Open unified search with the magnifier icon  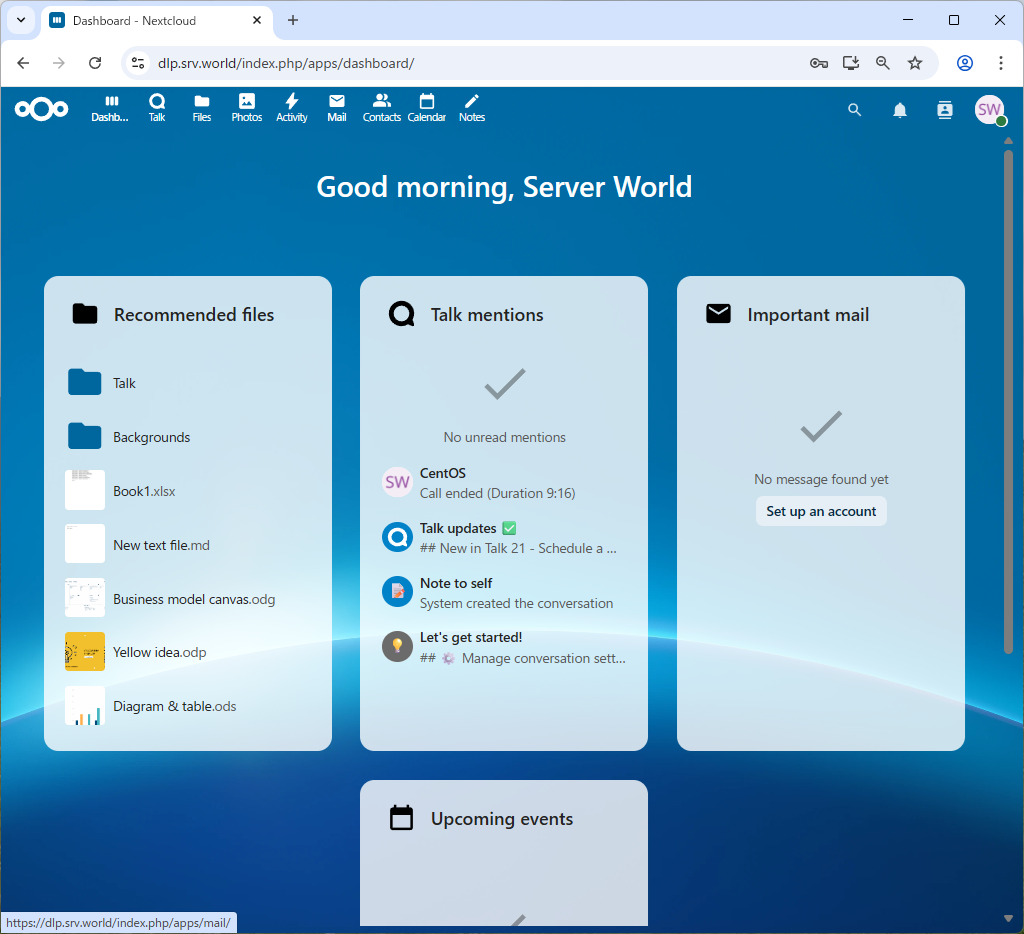coord(854,110)
